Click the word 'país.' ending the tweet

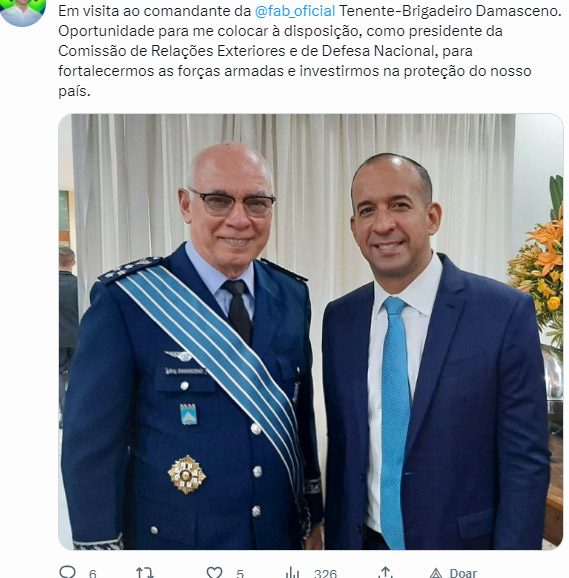pyautogui.click(x=74, y=91)
